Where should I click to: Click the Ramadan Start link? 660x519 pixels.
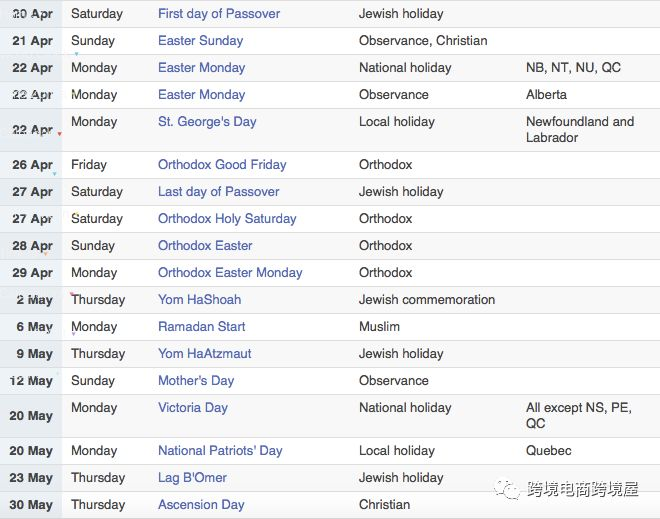point(202,326)
